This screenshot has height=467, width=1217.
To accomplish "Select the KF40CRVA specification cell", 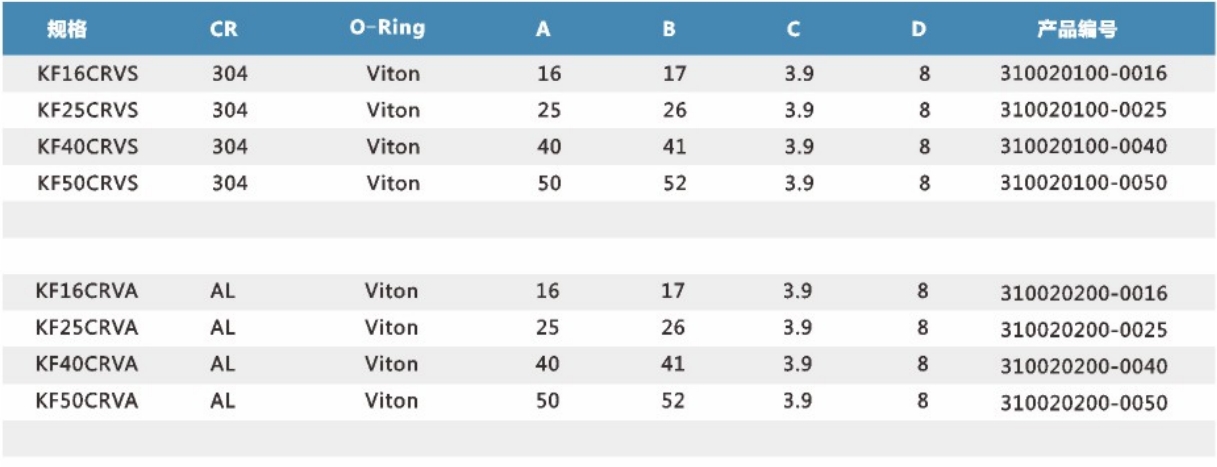I will (87, 364).
